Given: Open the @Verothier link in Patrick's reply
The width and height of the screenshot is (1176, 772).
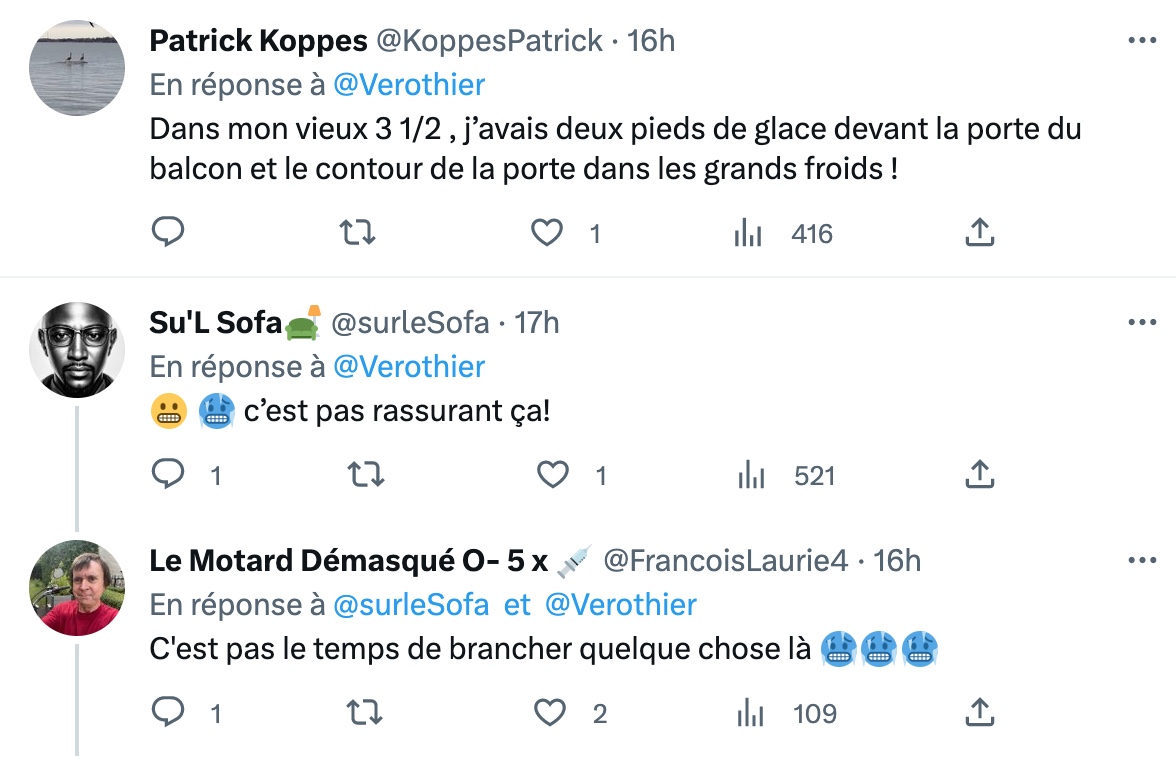Looking at the screenshot, I should [409, 85].
